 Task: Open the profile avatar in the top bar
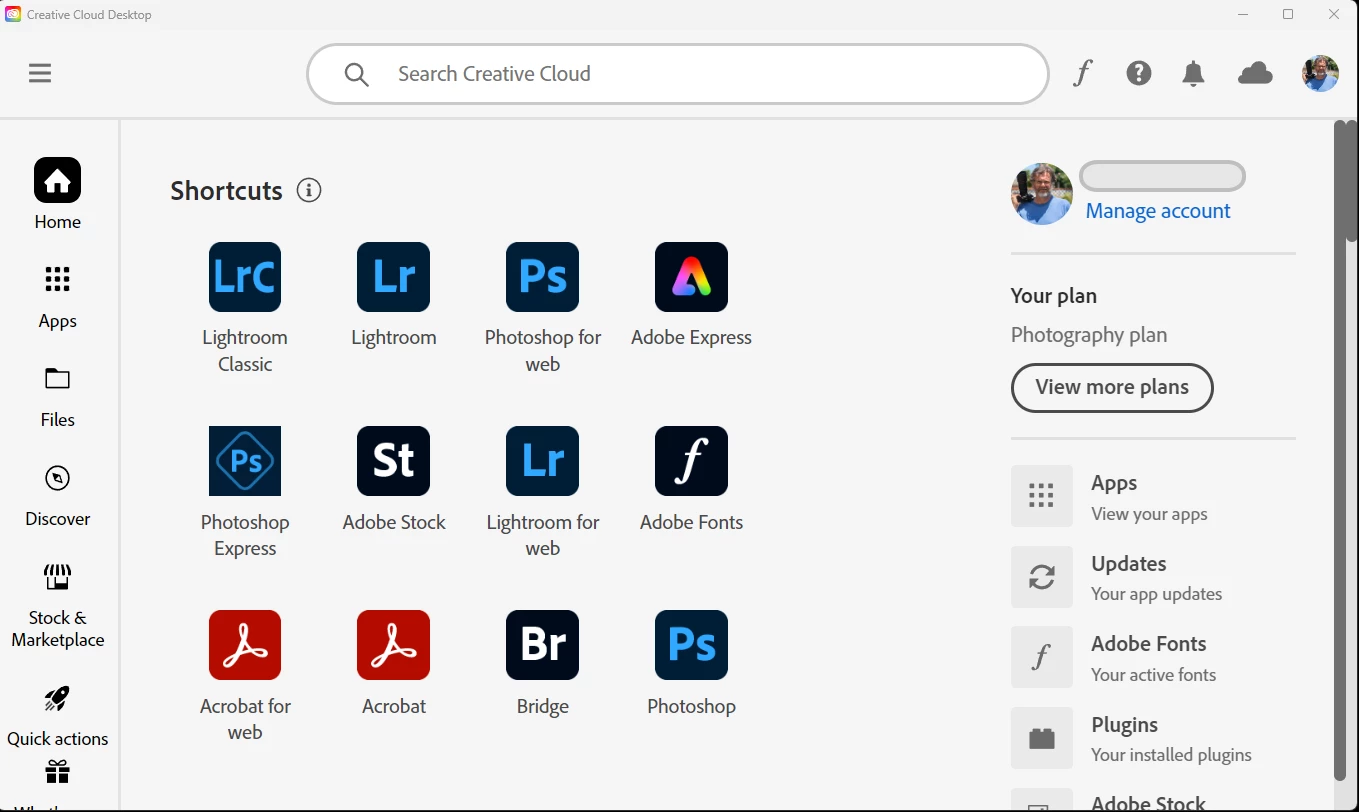[1320, 73]
